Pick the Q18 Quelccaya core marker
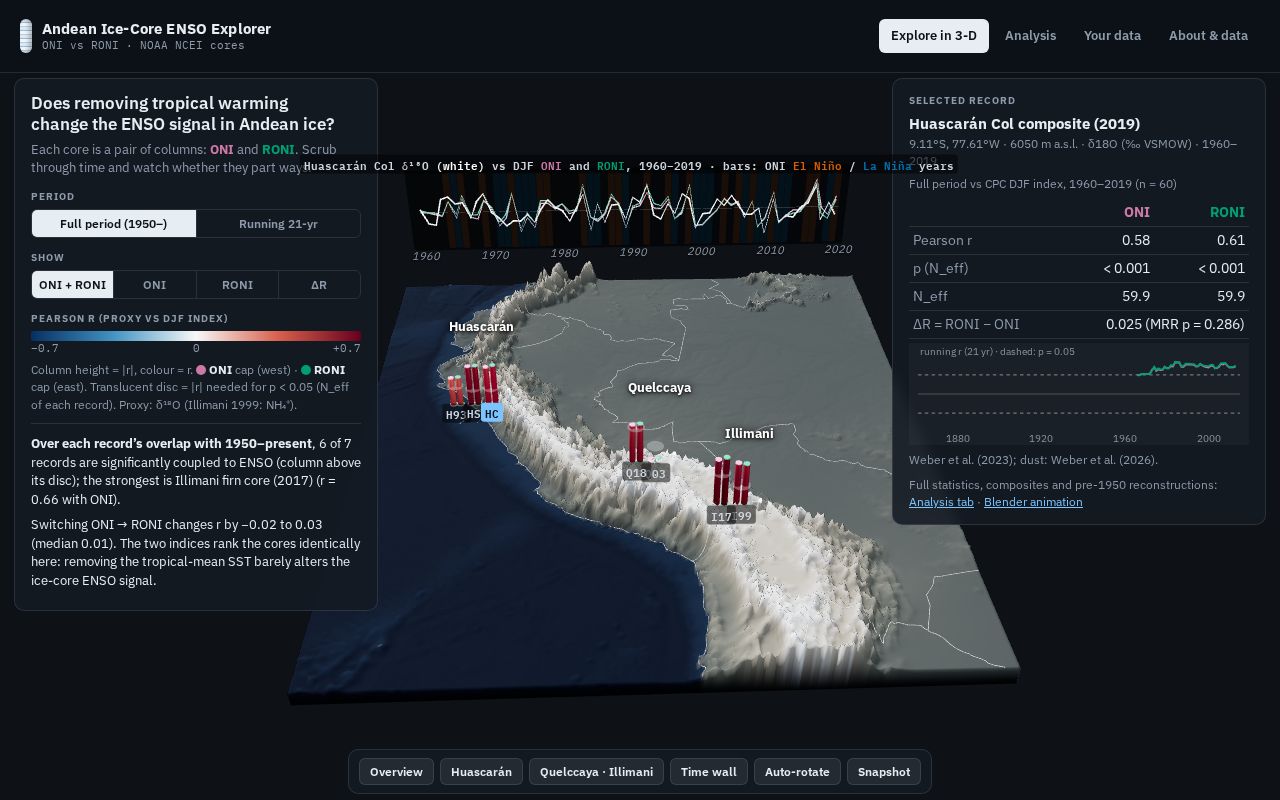The image size is (1280, 800). pos(634,473)
